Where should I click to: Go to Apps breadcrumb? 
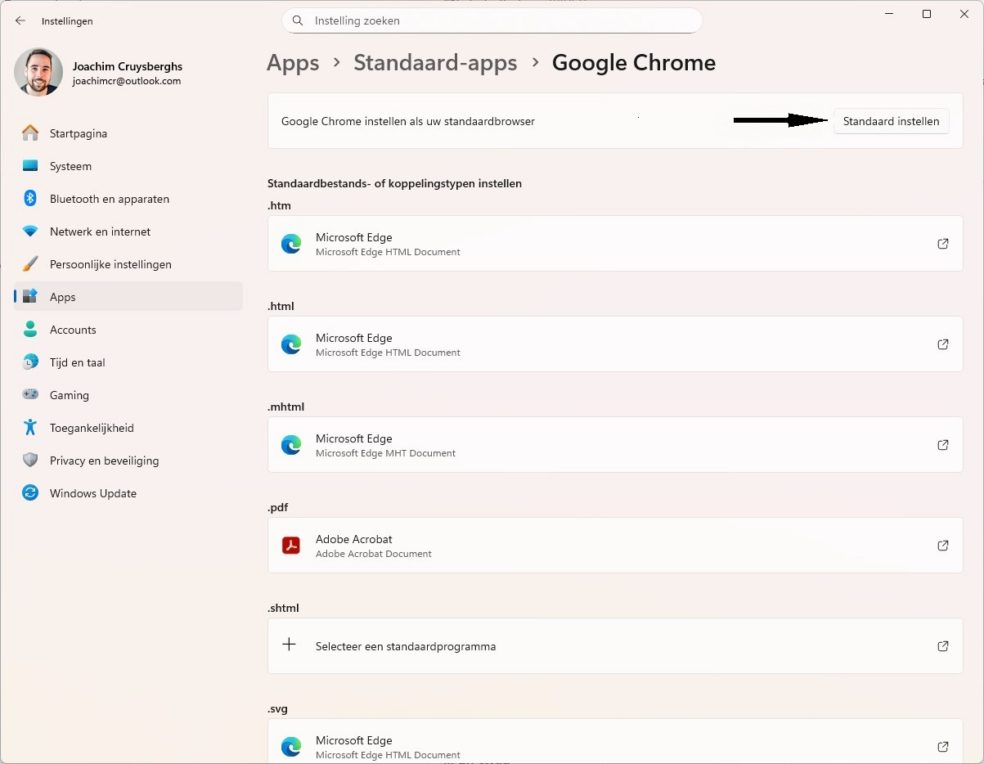pyautogui.click(x=293, y=63)
